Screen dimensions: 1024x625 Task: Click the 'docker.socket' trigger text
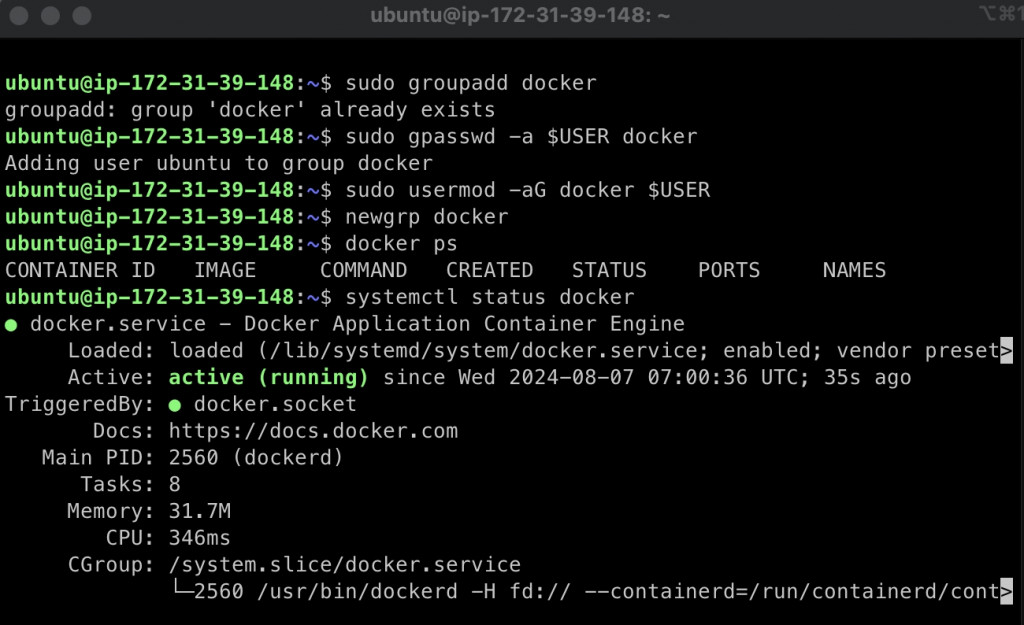275,404
